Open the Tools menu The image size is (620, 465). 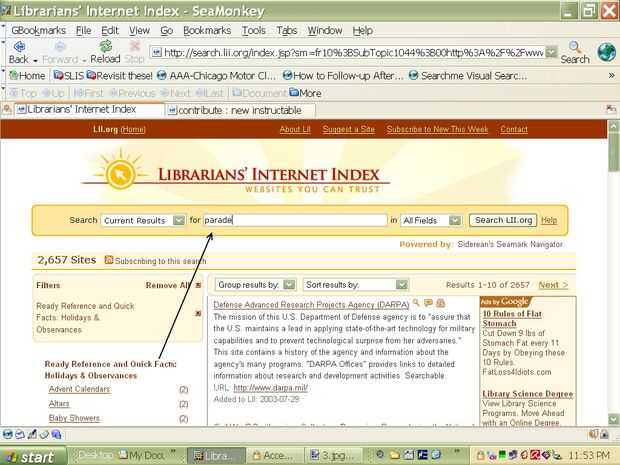click(253, 30)
